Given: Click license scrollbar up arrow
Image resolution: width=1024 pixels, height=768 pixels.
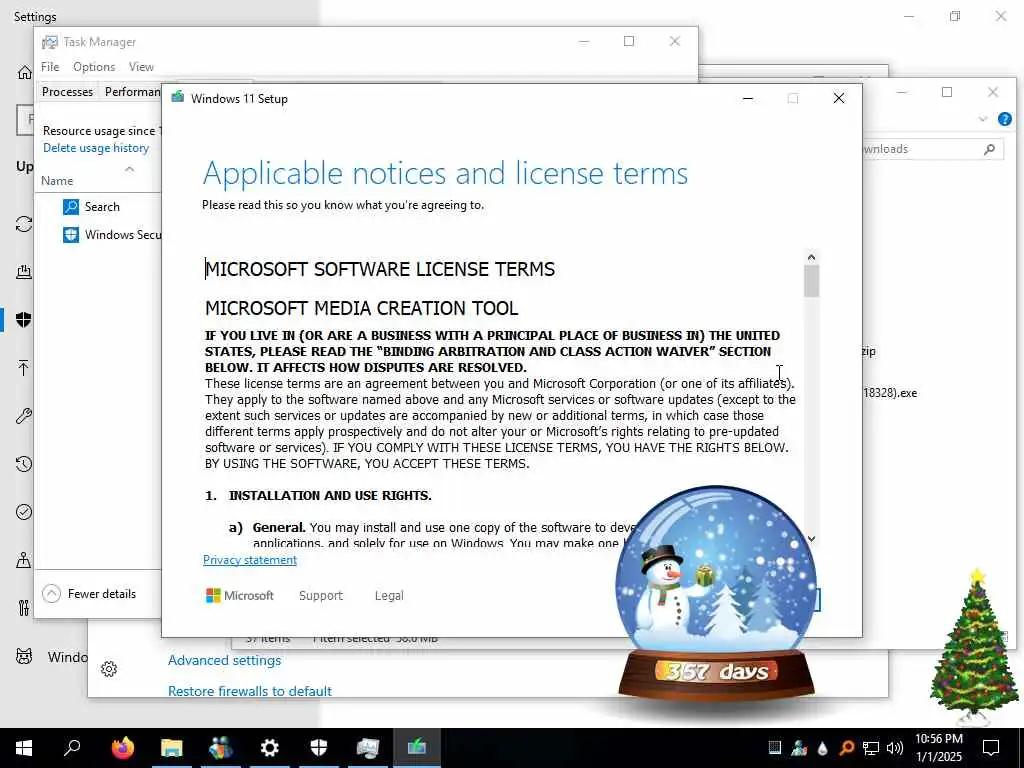Looking at the screenshot, I should coord(811,257).
